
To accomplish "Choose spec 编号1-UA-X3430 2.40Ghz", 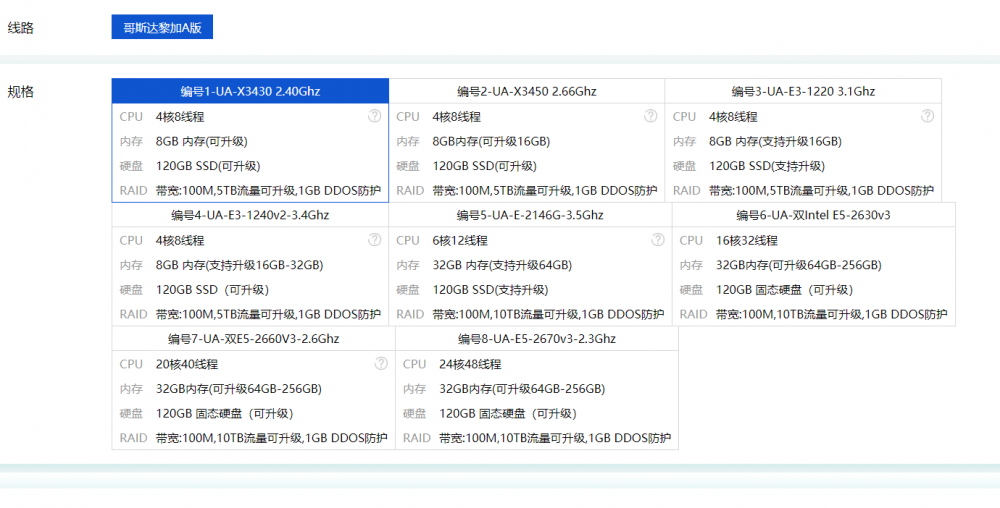I will pos(250,91).
